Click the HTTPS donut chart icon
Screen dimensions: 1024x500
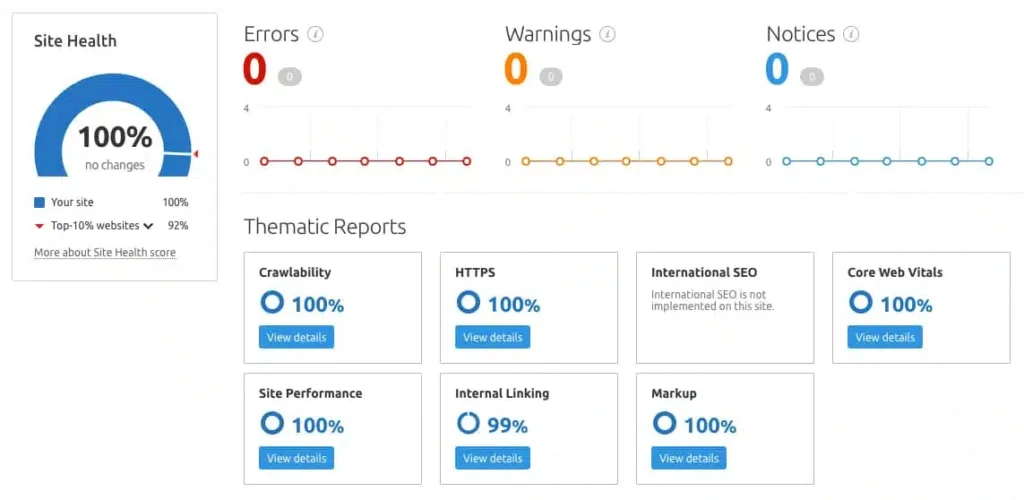tap(468, 302)
